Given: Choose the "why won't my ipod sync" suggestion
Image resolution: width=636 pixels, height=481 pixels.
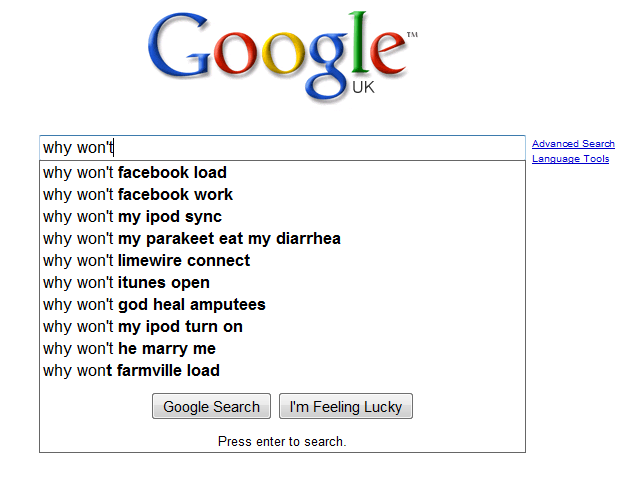Looking at the screenshot, I should coord(132,216).
